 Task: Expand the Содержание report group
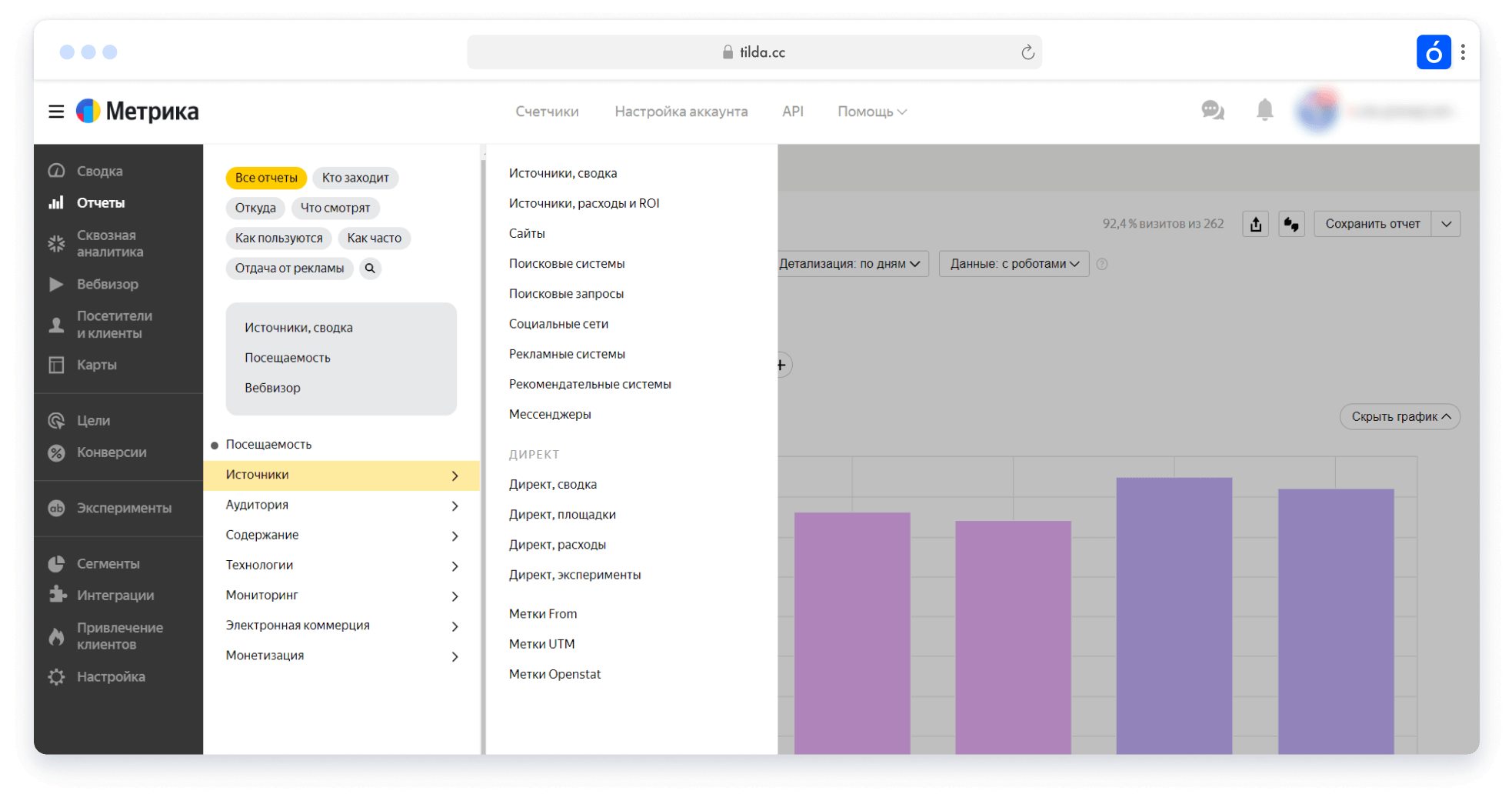click(x=341, y=536)
